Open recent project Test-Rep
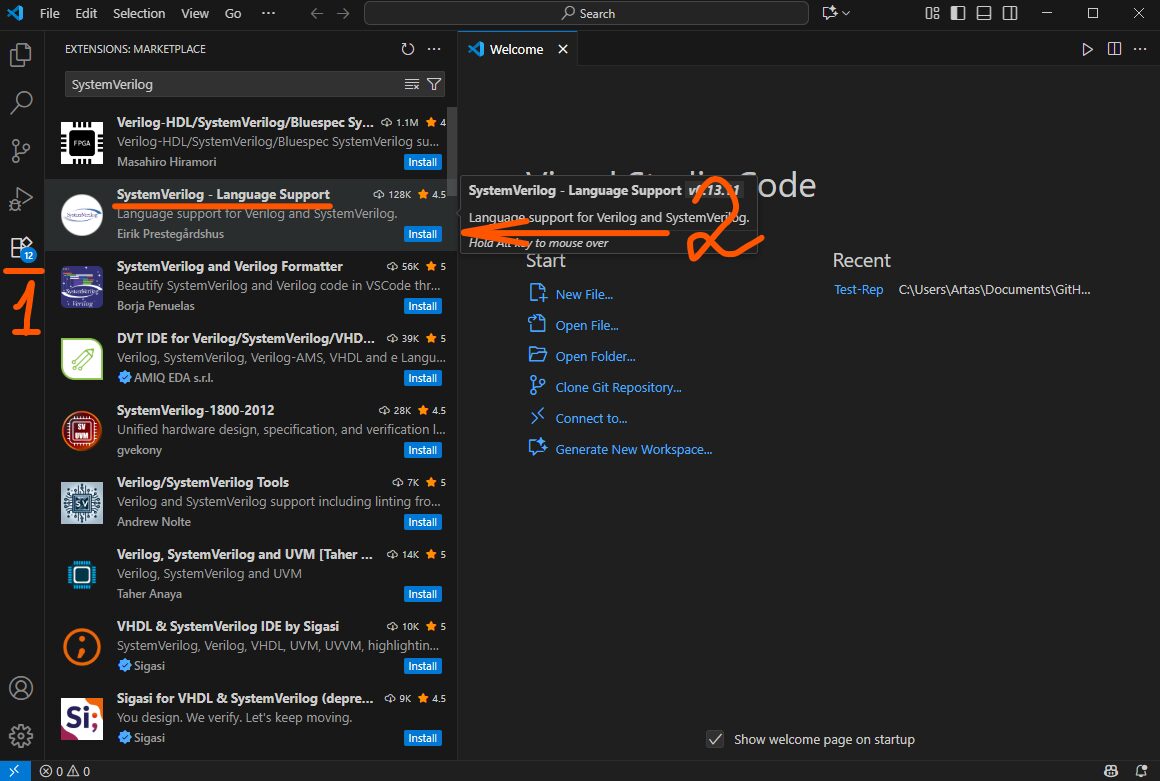 pyautogui.click(x=858, y=289)
